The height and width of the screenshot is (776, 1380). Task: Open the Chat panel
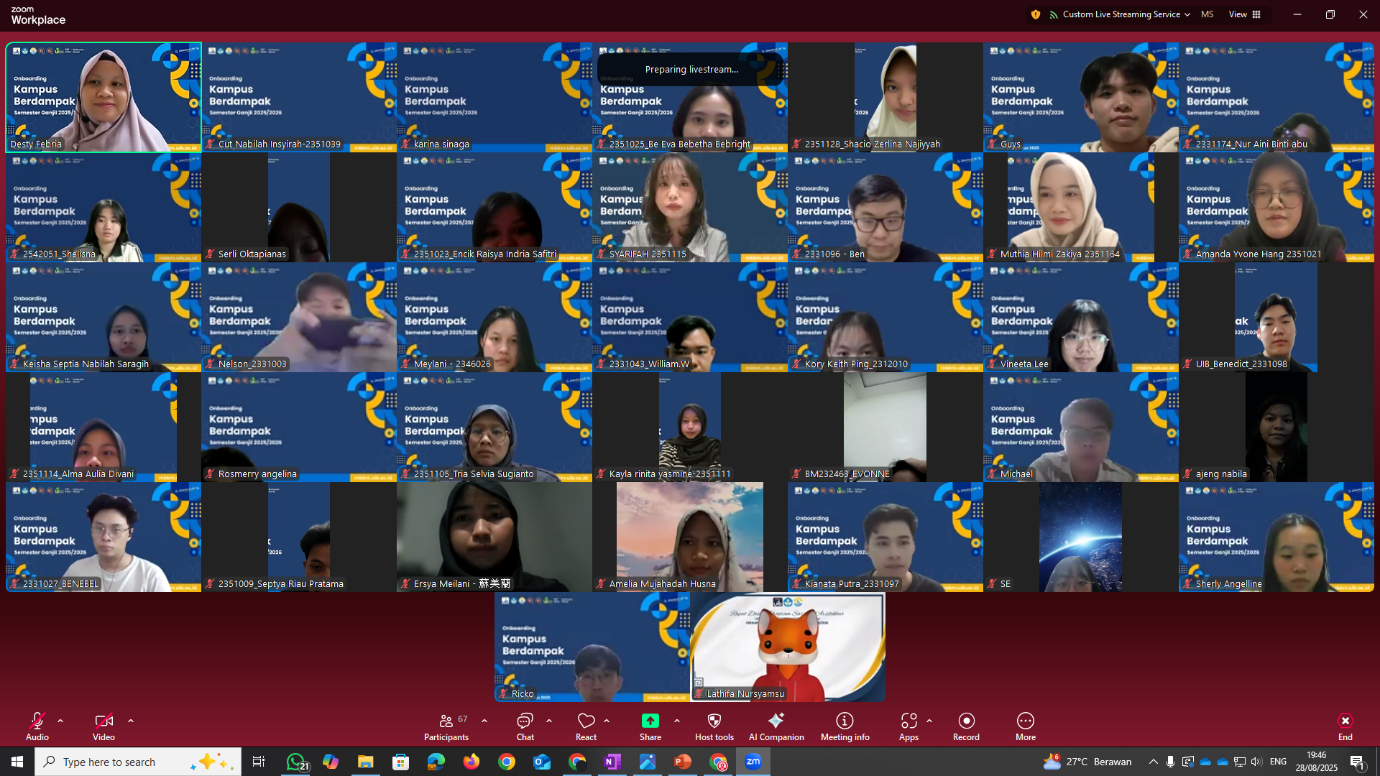click(525, 726)
